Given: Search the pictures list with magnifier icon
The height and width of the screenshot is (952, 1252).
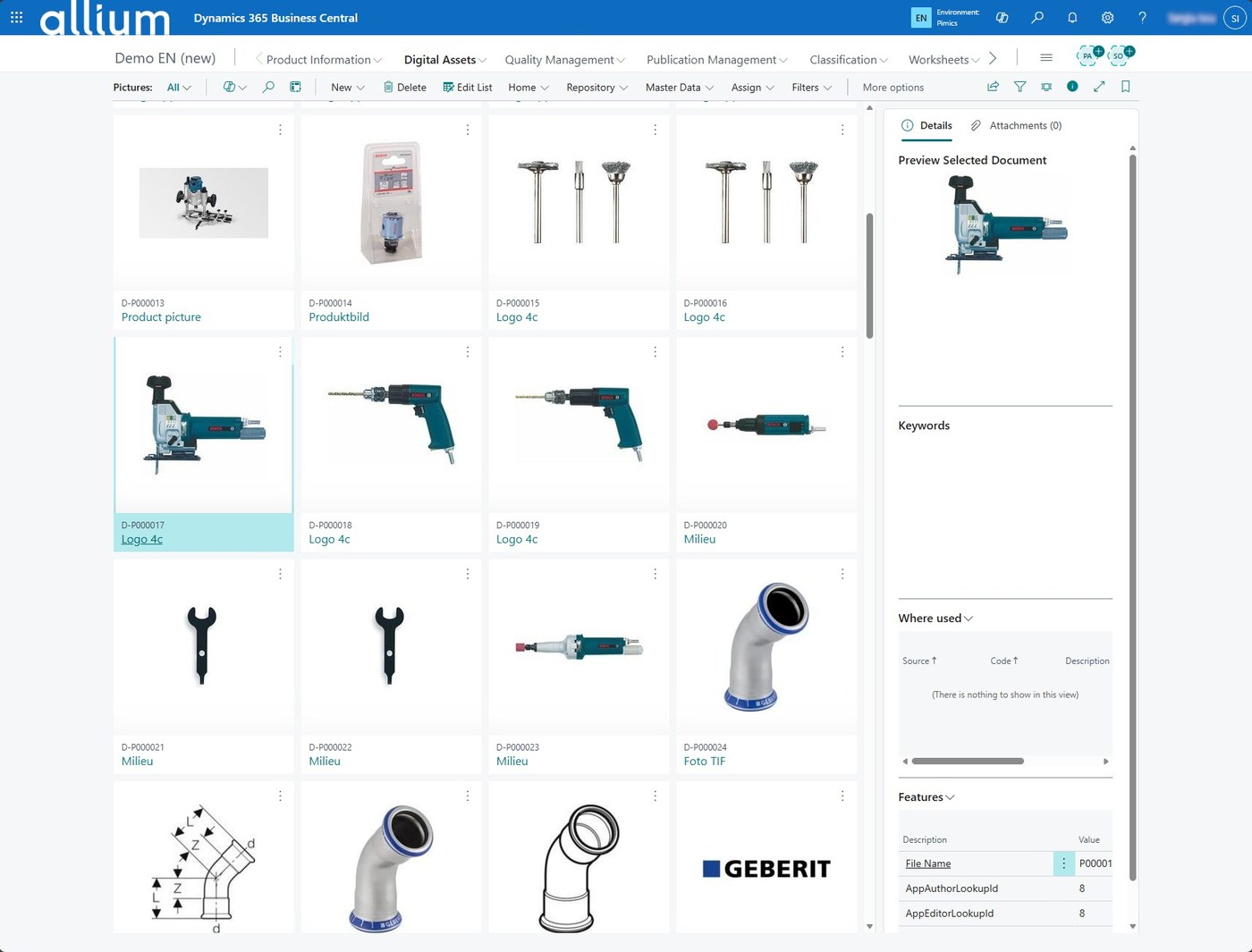Looking at the screenshot, I should click(268, 87).
